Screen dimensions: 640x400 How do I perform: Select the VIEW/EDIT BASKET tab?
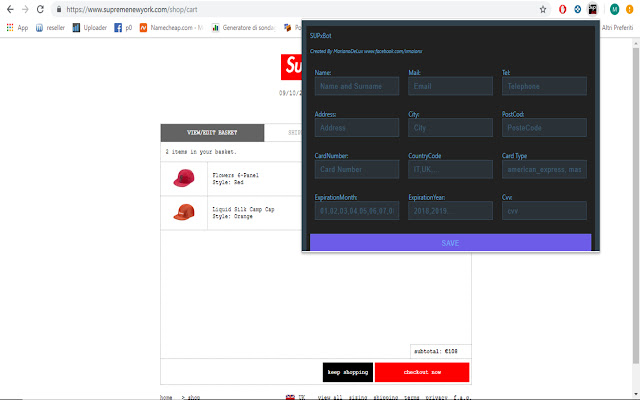click(x=212, y=133)
